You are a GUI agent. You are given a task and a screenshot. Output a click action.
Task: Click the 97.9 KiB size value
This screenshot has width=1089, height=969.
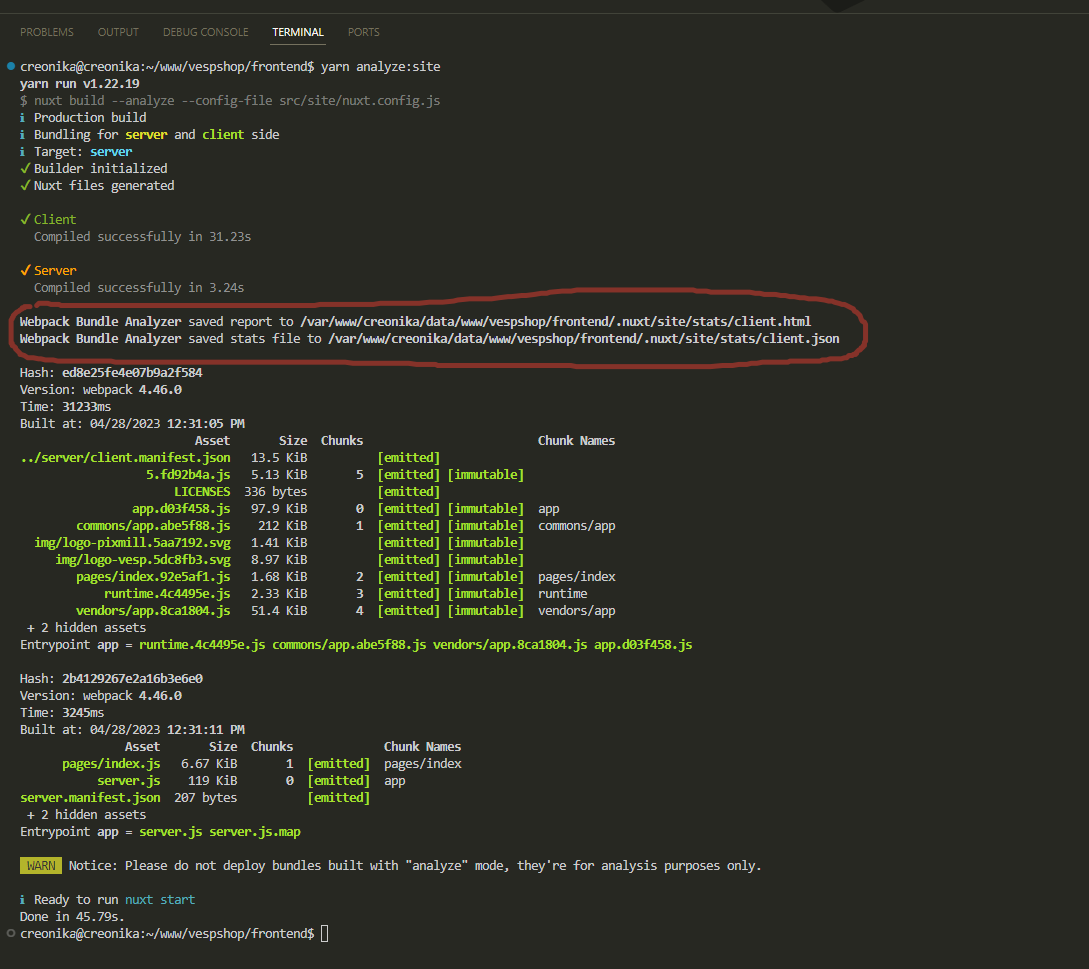(x=279, y=509)
